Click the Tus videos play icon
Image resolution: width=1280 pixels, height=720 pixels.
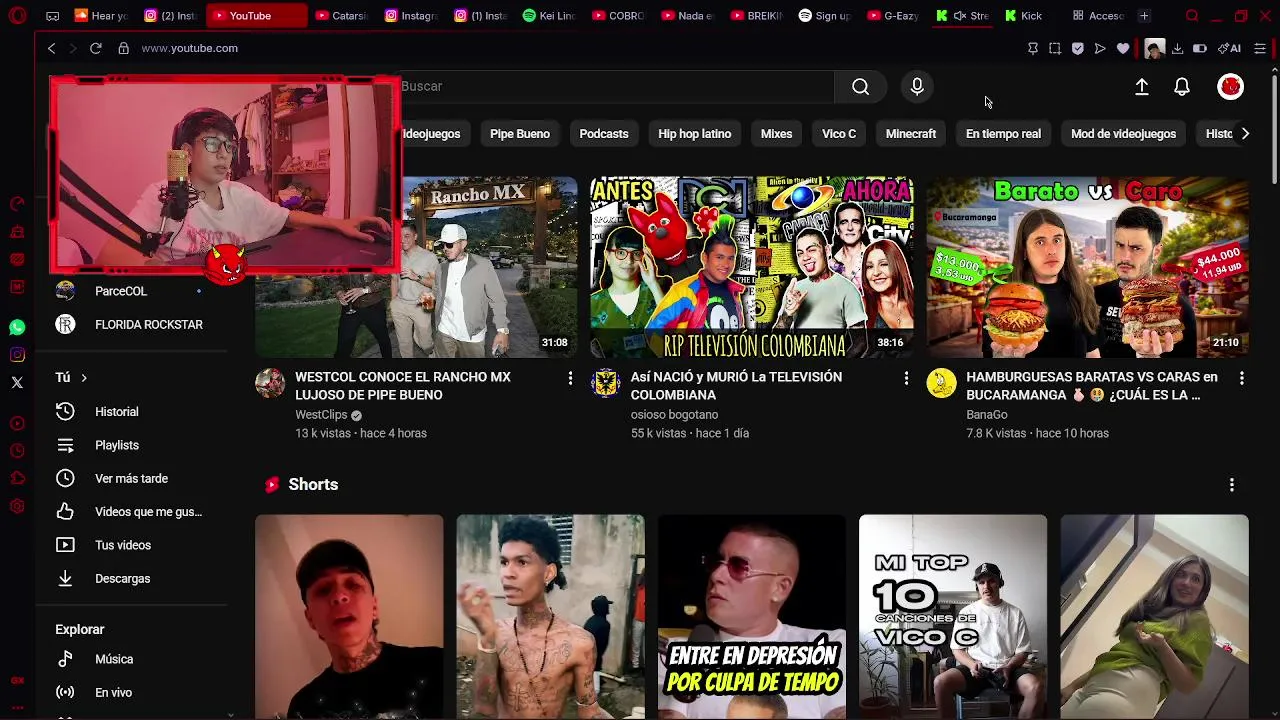coord(65,545)
